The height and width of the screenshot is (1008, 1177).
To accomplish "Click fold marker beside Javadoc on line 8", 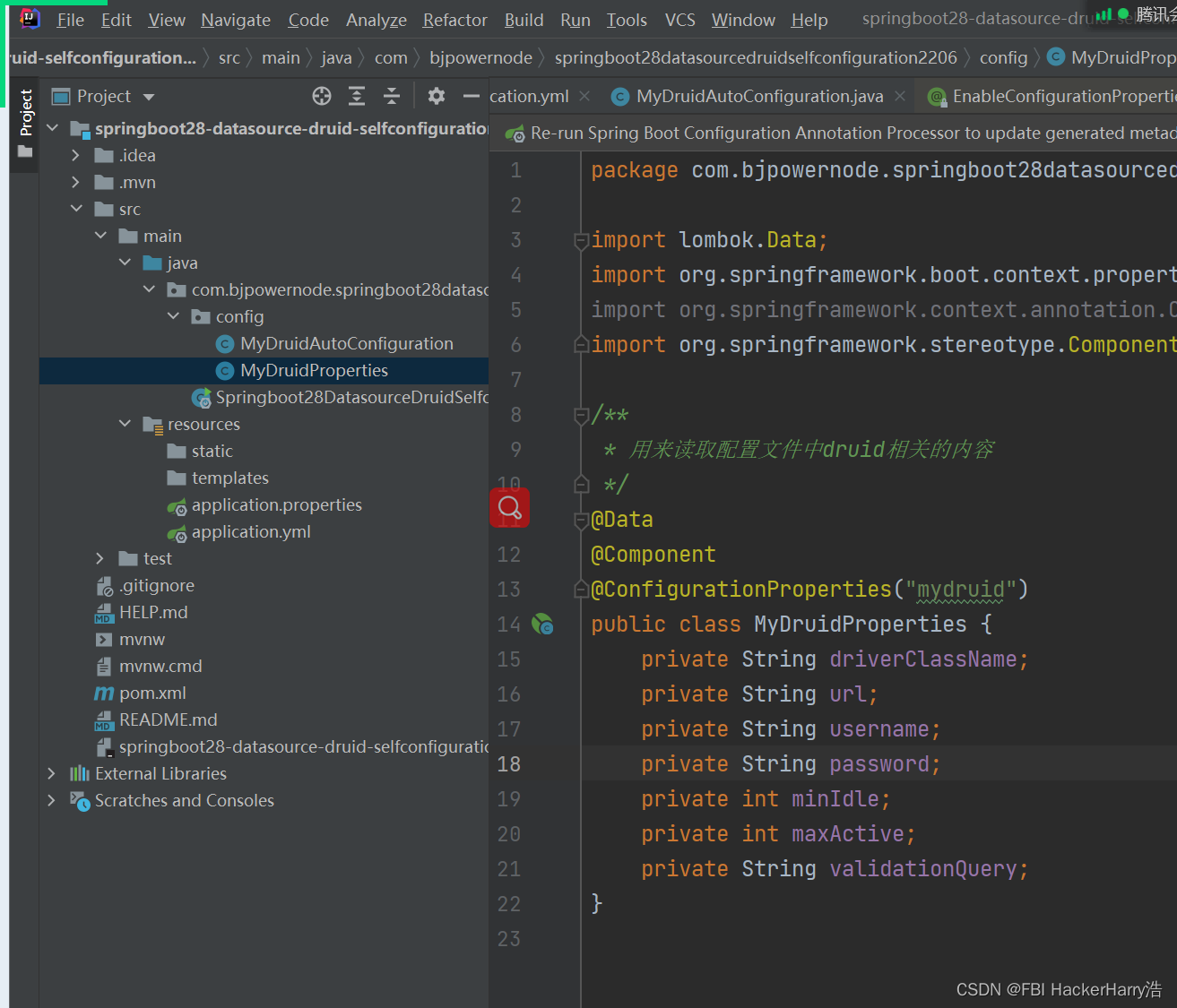I will [581, 415].
